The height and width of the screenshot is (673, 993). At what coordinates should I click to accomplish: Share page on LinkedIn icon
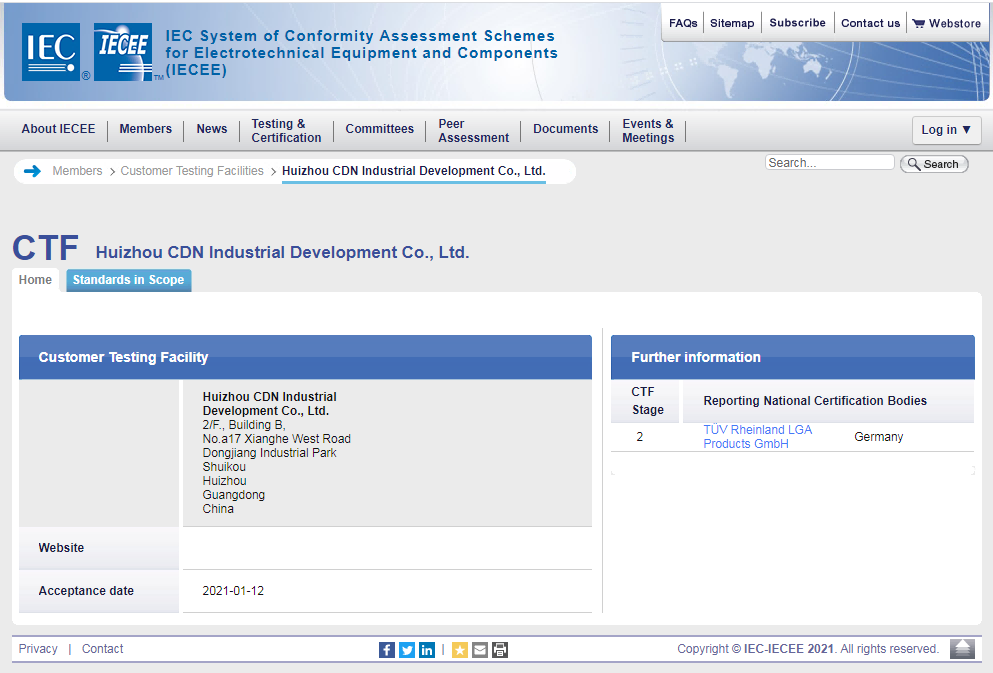[427, 650]
